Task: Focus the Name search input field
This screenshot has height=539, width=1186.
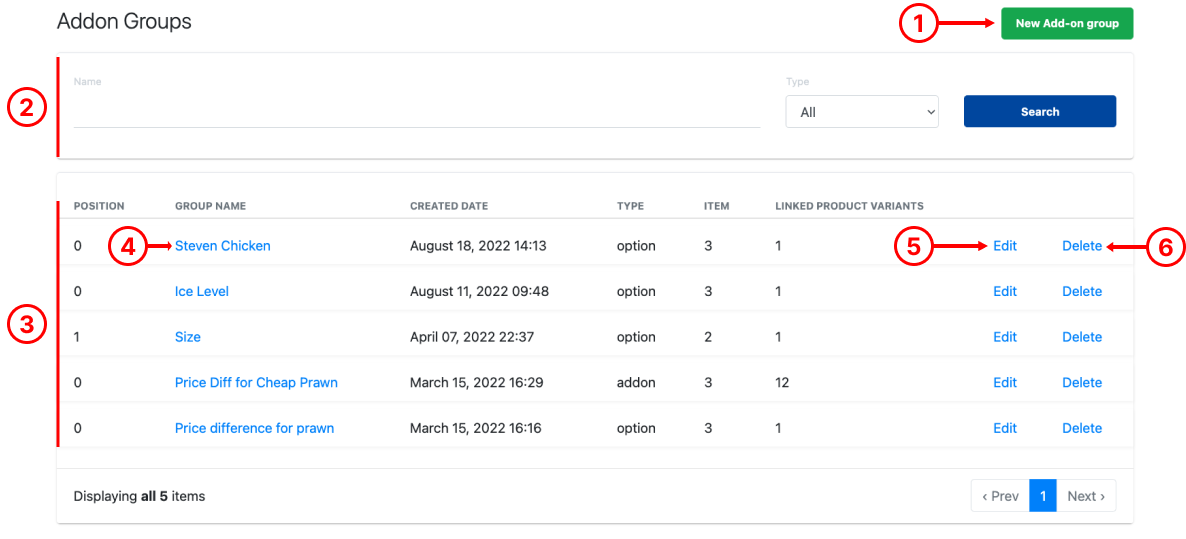Action: click(416, 112)
